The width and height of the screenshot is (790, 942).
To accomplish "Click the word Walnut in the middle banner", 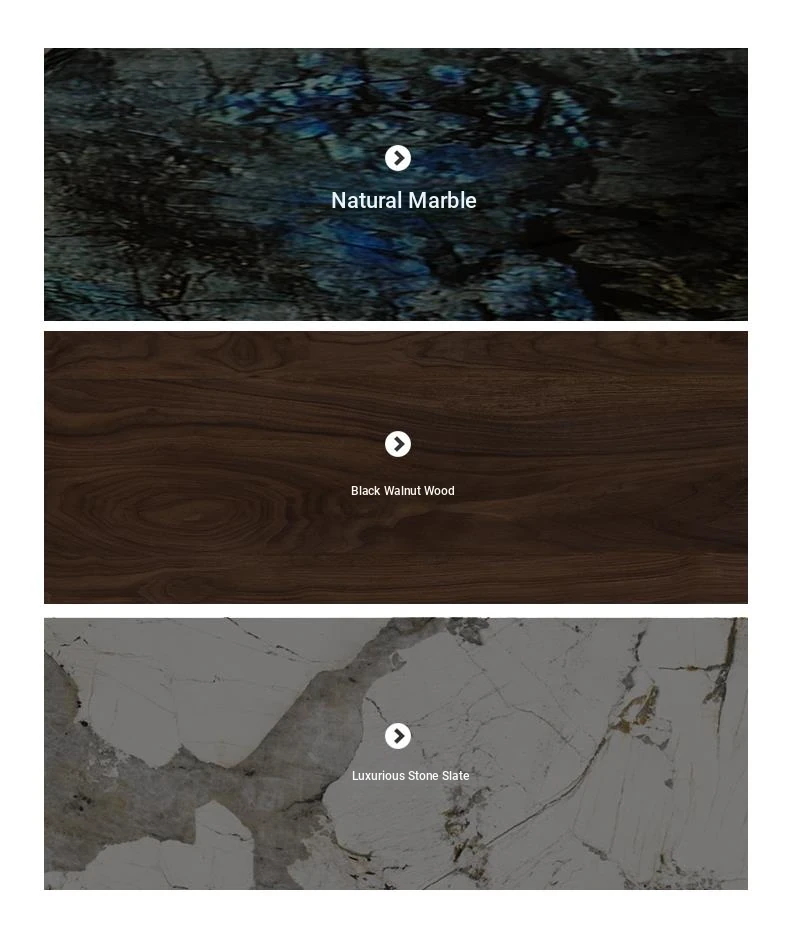I will point(402,491).
